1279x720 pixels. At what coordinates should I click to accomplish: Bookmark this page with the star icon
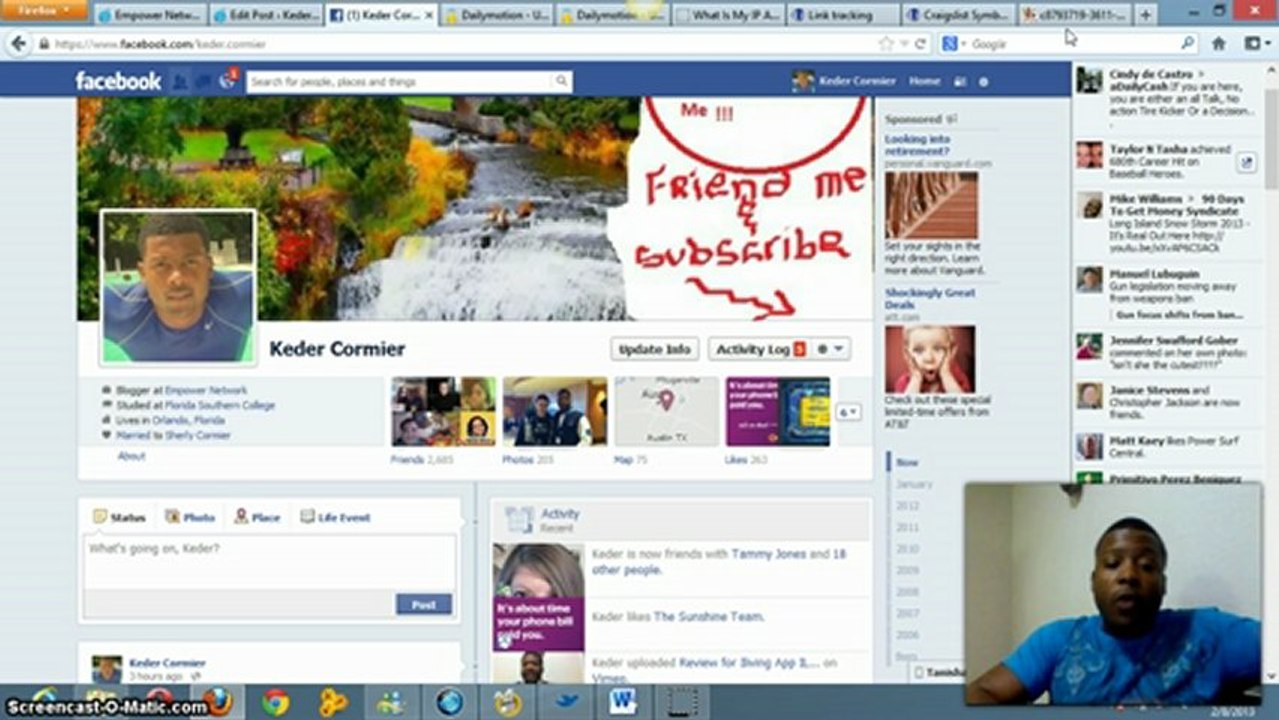(886, 44)
